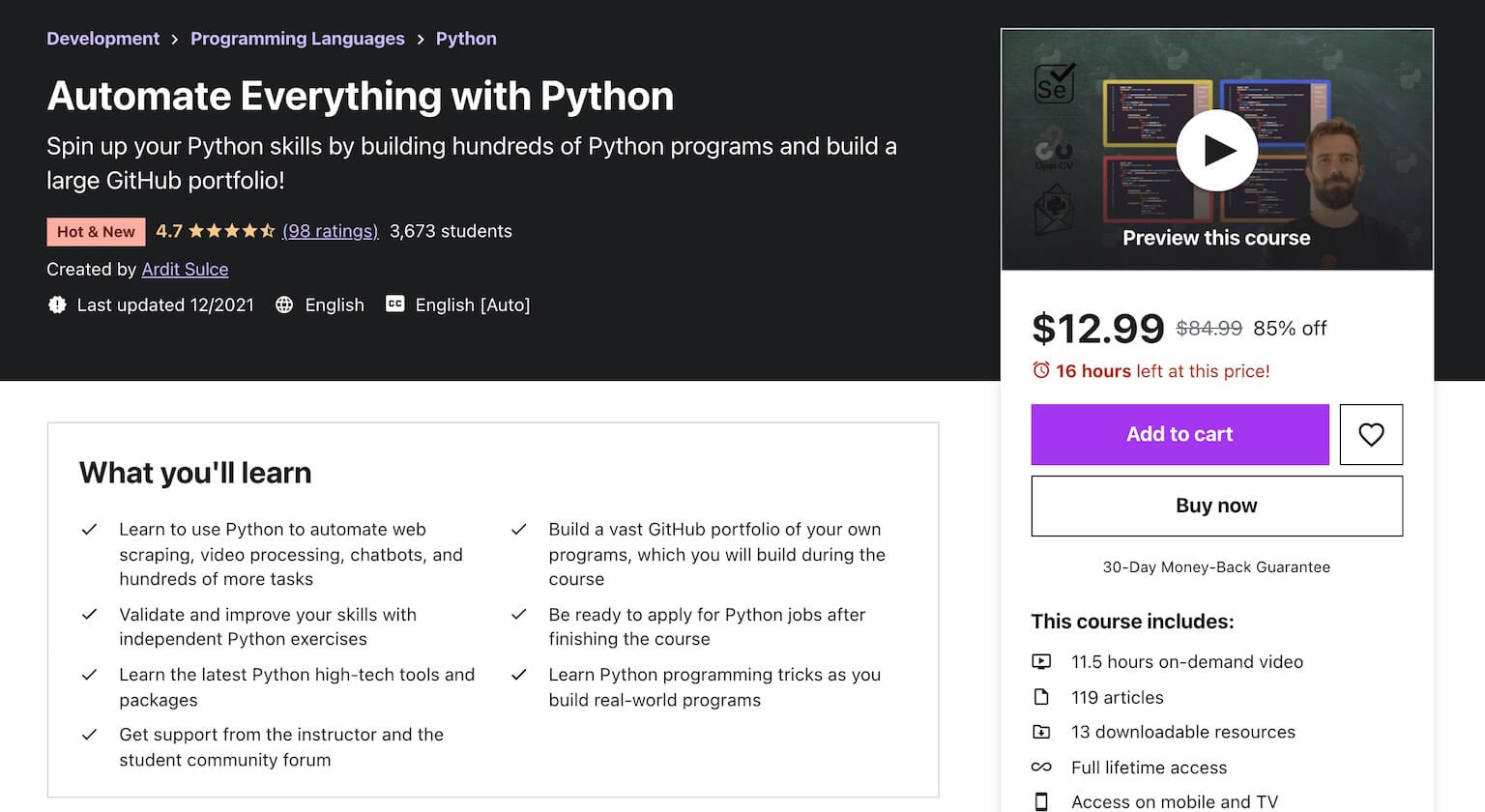
Task: Click checkmark beside Validate and improve skills
Action: 89,615
